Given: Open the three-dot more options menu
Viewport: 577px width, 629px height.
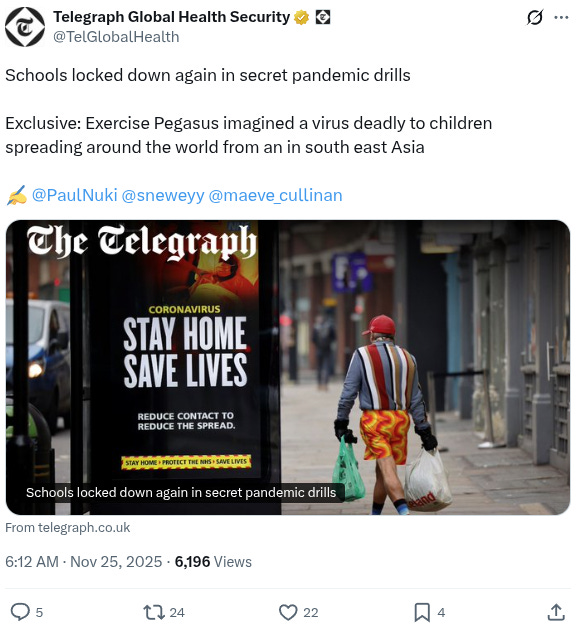Looking at the screenshot, I should click(561, 17).
